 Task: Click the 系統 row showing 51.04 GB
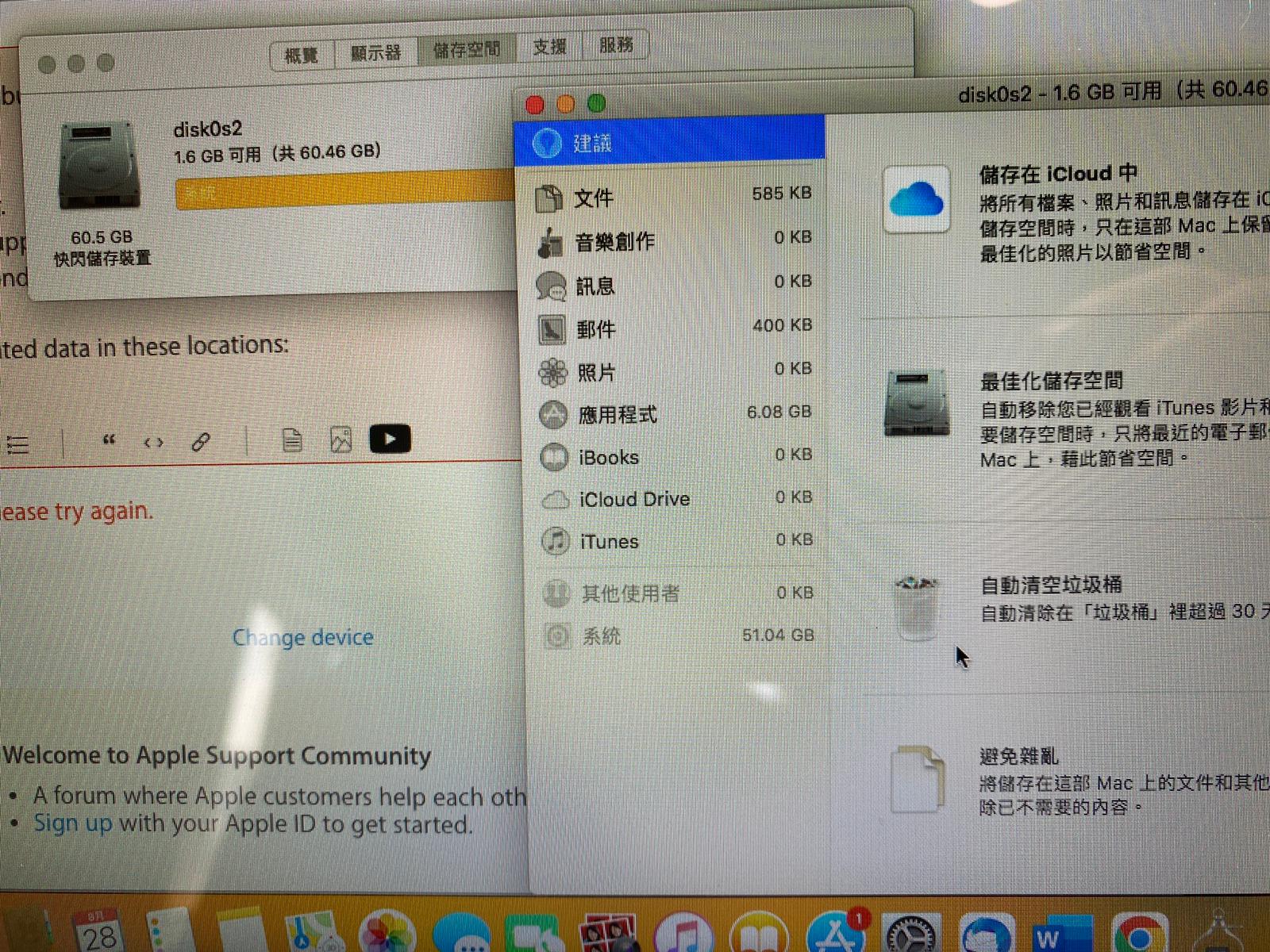pyautogui.click(x=678, y=635)
